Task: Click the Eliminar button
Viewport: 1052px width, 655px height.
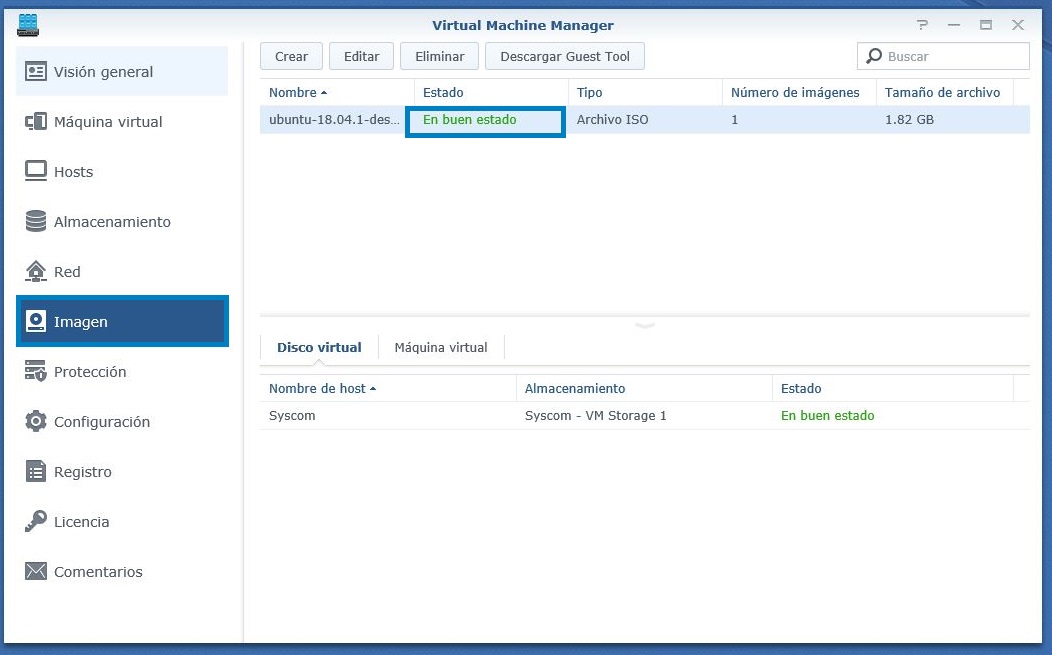Action: pyautogui.click(x=439, y=56)
